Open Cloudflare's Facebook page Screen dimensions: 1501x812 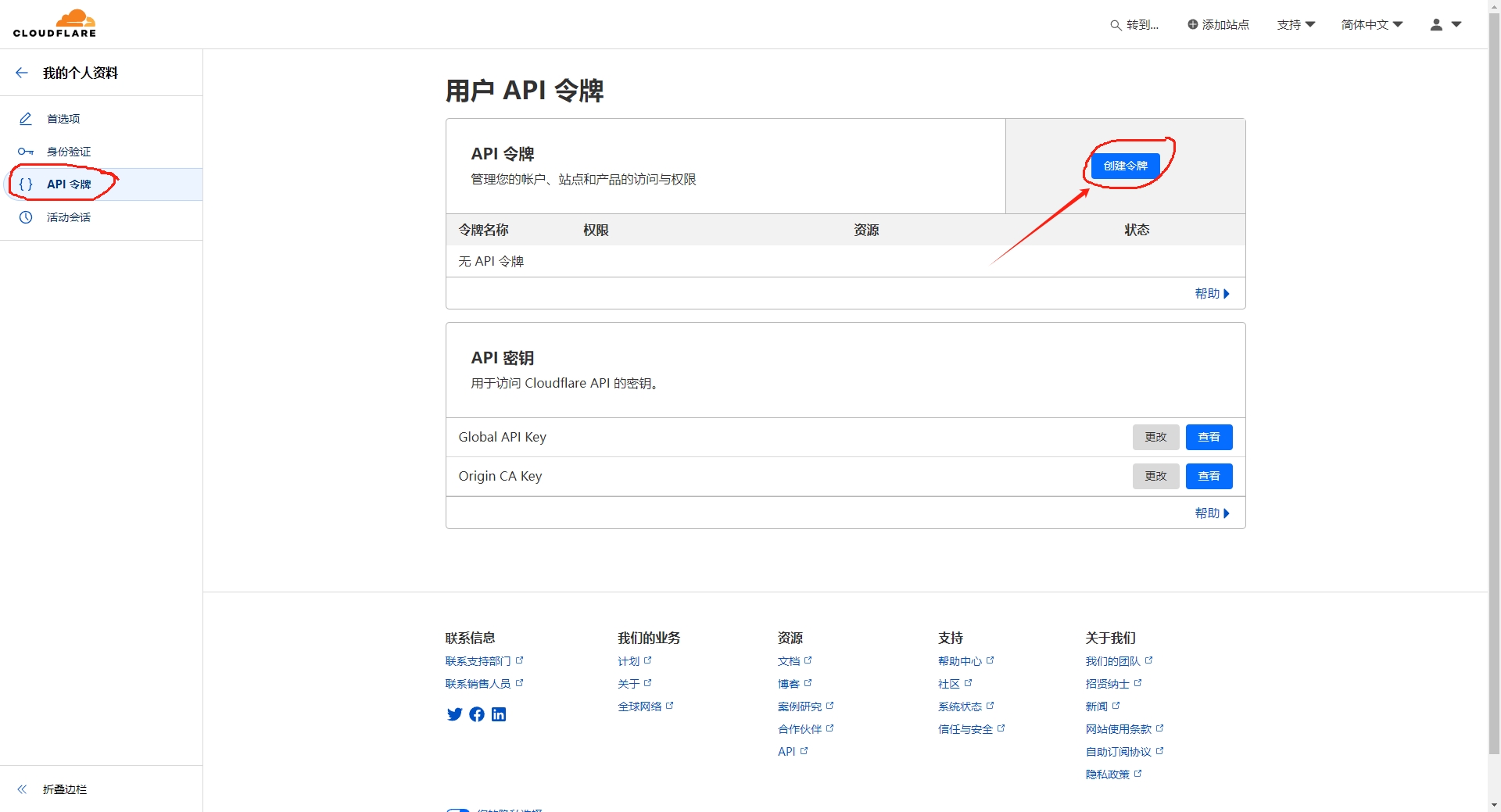click(x=477, y=714)
